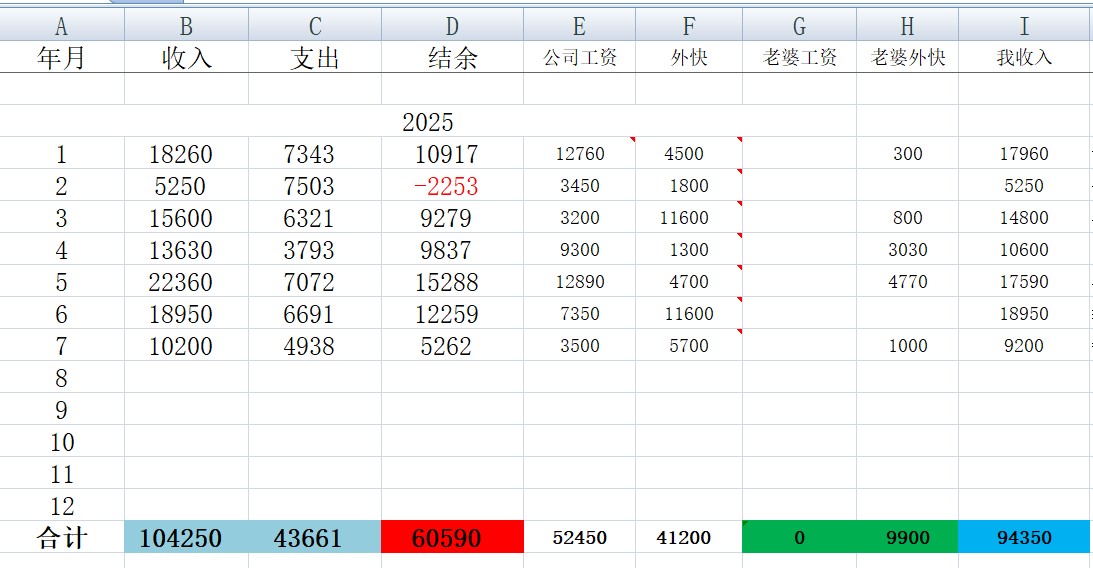
Task: Select cell 3030 in 老婆外快 column
Action: tap(908, 250)
